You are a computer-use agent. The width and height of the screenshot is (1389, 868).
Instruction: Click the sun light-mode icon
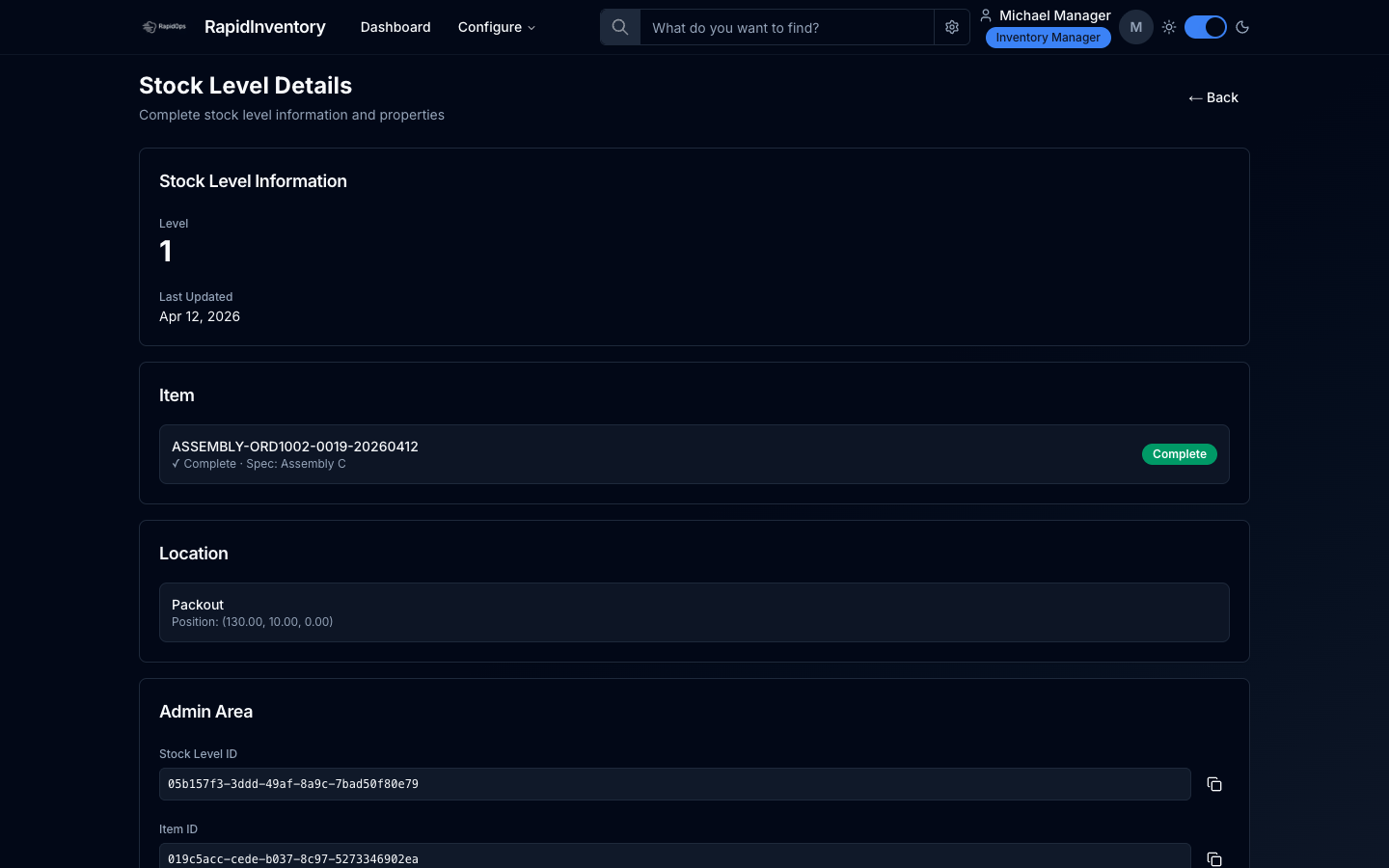point(1169,27)
